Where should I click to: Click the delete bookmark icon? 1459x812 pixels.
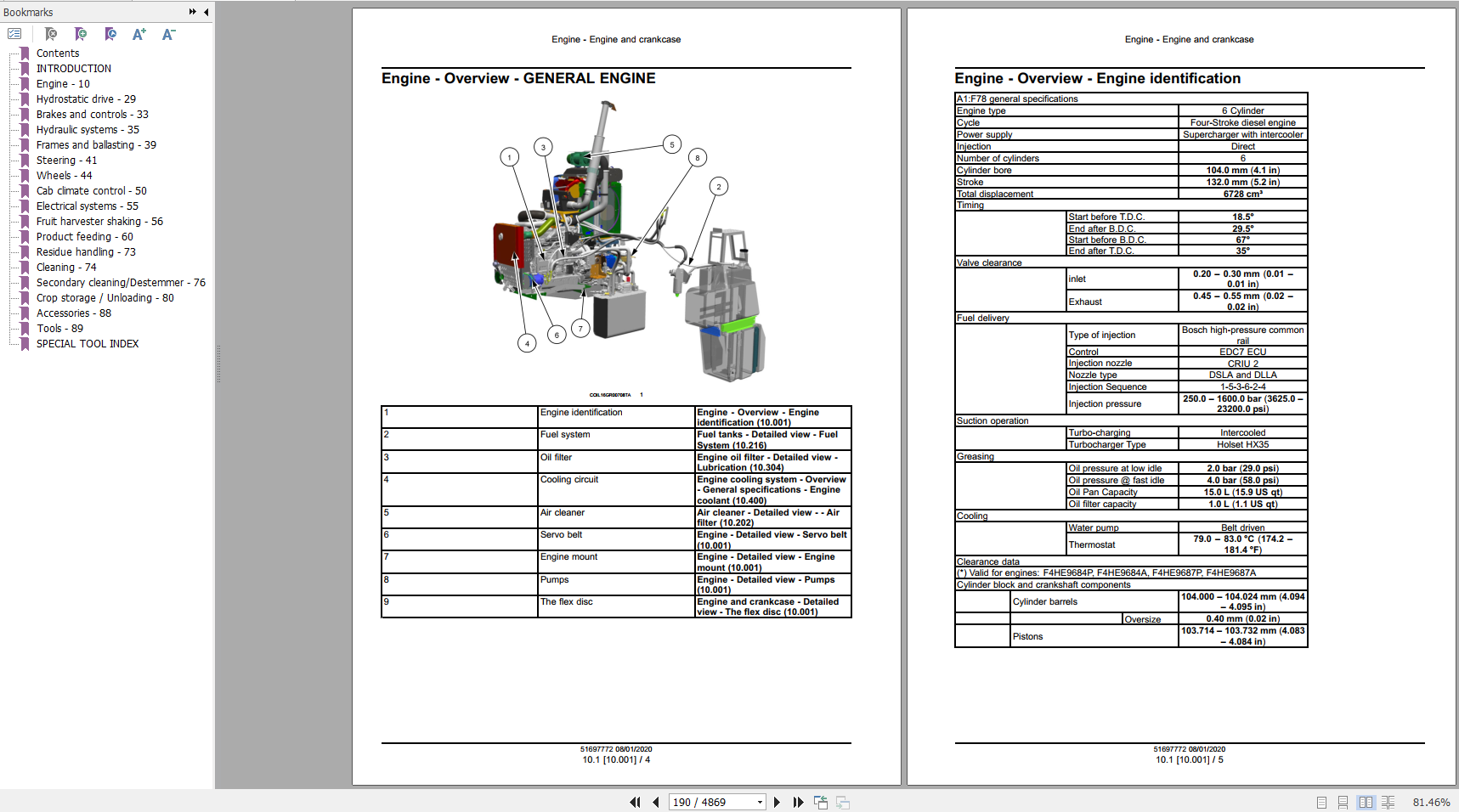coord(51,34)
